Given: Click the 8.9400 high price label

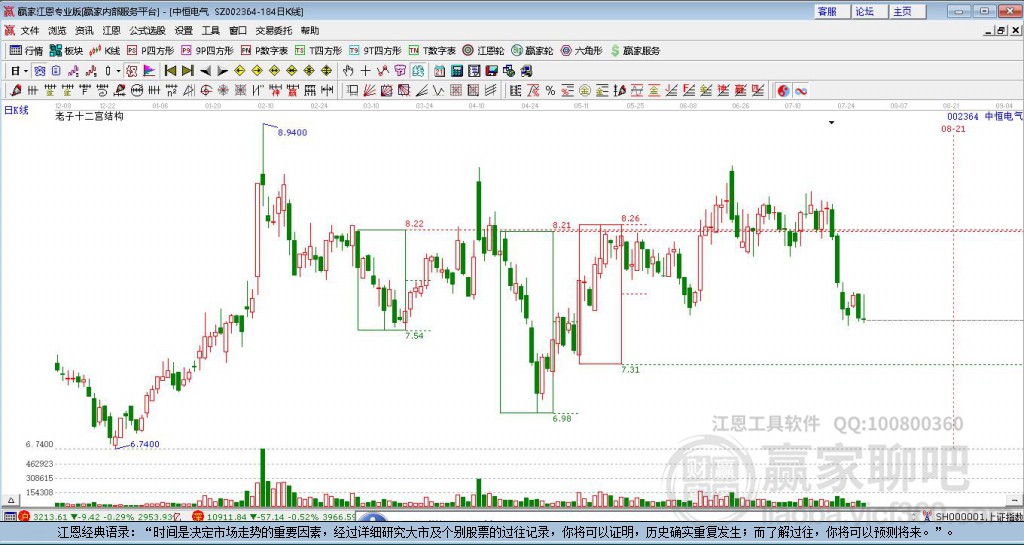Looking at the screenshot, I should (x=292, y=132).
